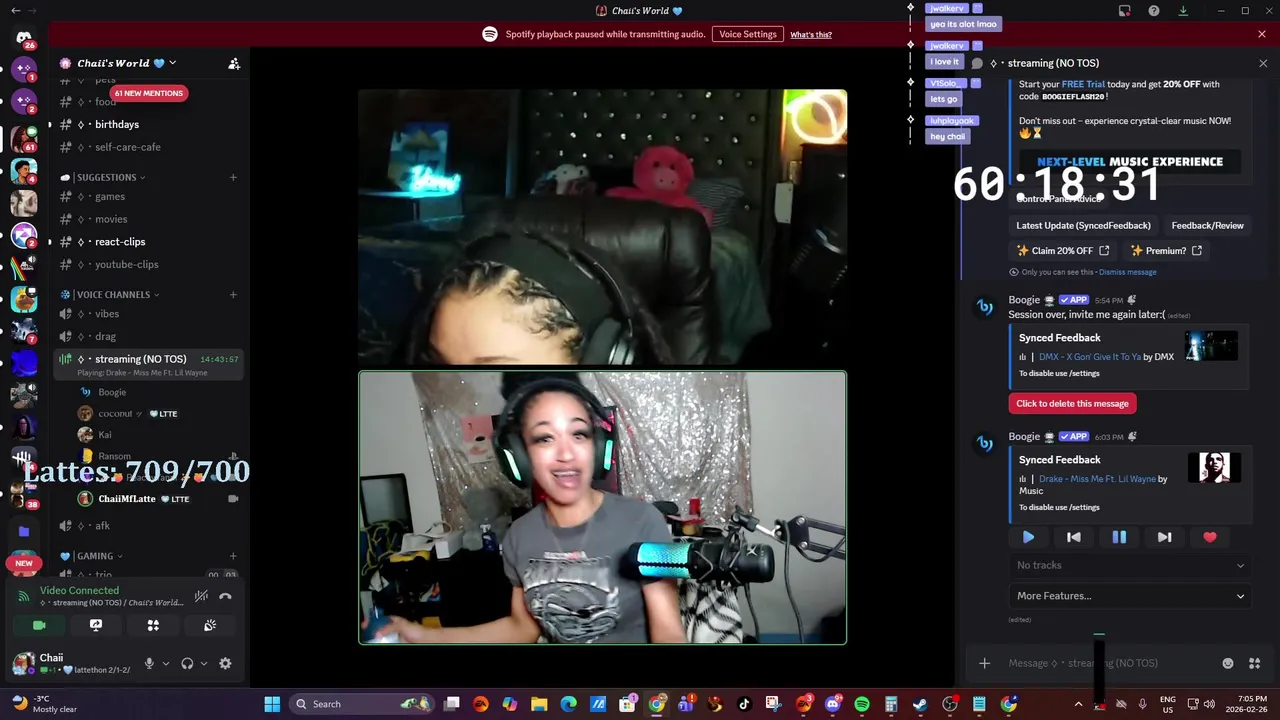
Task: Select Kai in voice participants
Action: (x=105, y=435)
